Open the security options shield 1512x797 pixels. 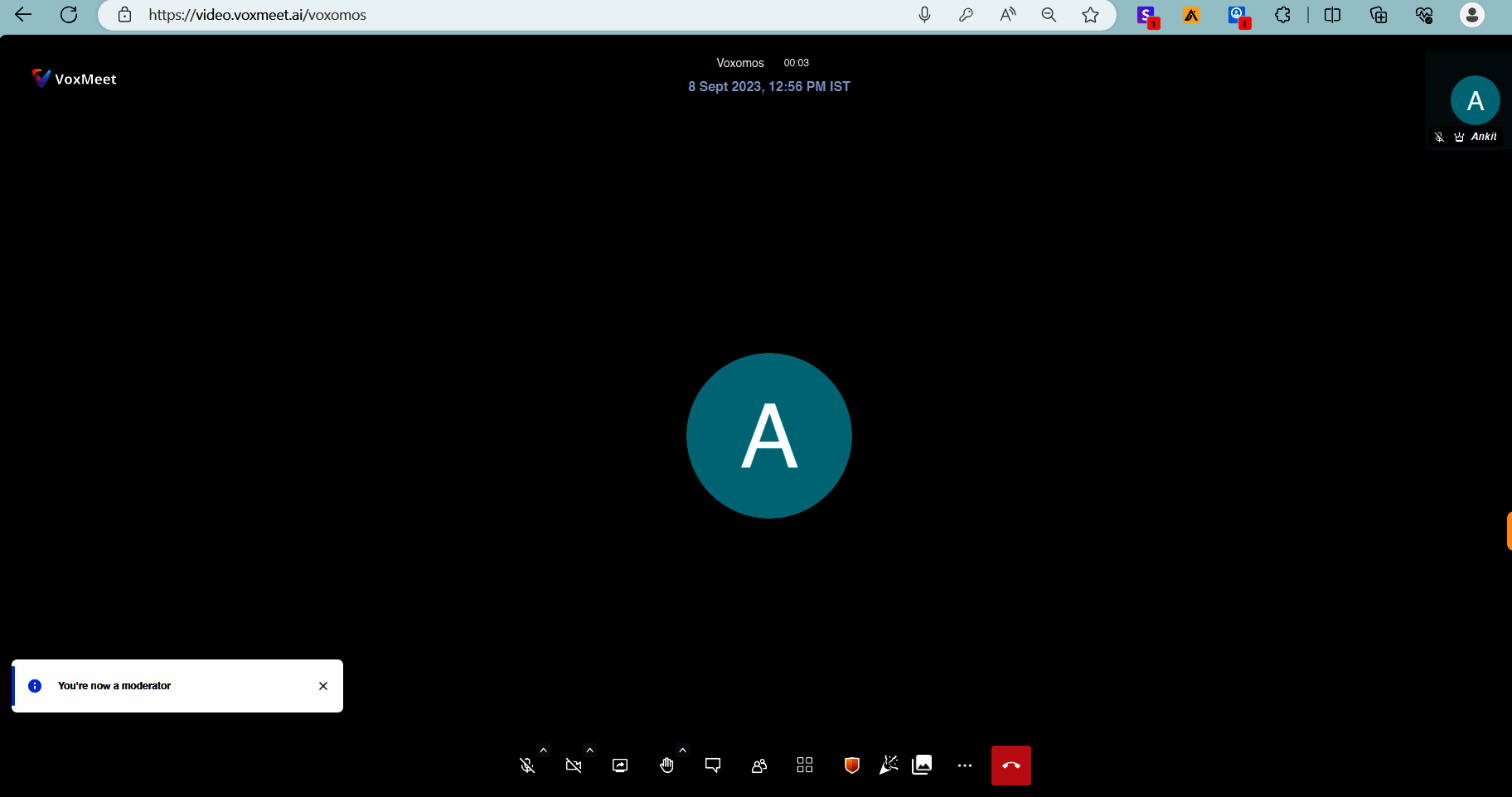(x=850, y=765)
